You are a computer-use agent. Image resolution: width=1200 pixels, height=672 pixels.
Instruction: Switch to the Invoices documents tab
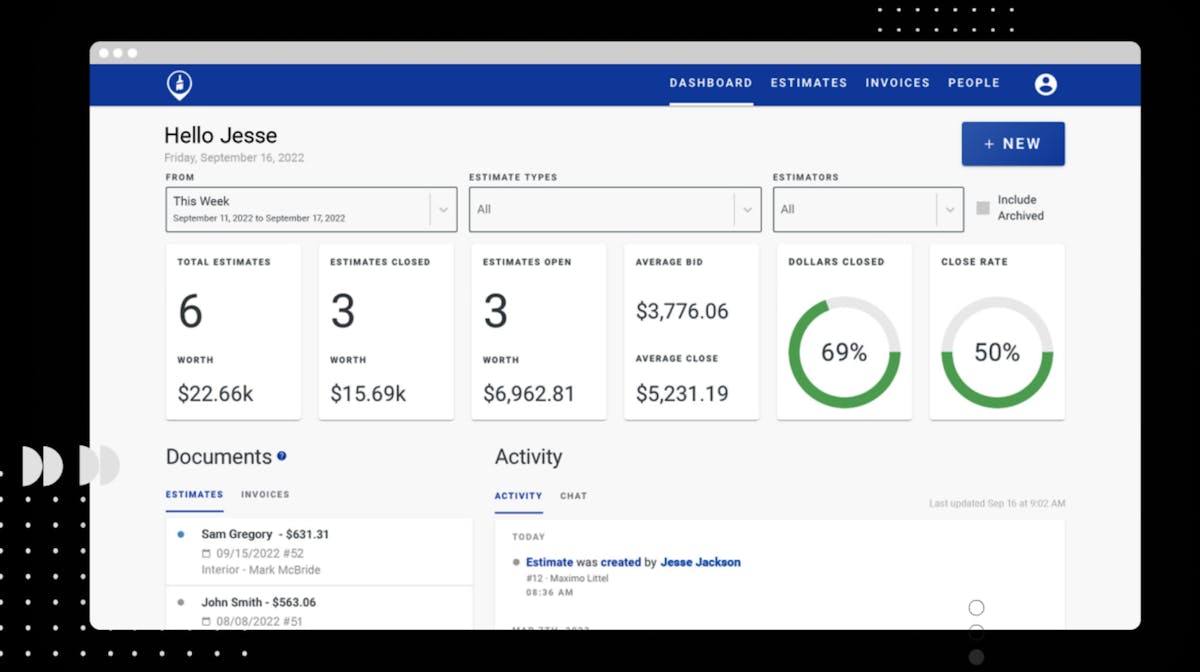point(265,494)
